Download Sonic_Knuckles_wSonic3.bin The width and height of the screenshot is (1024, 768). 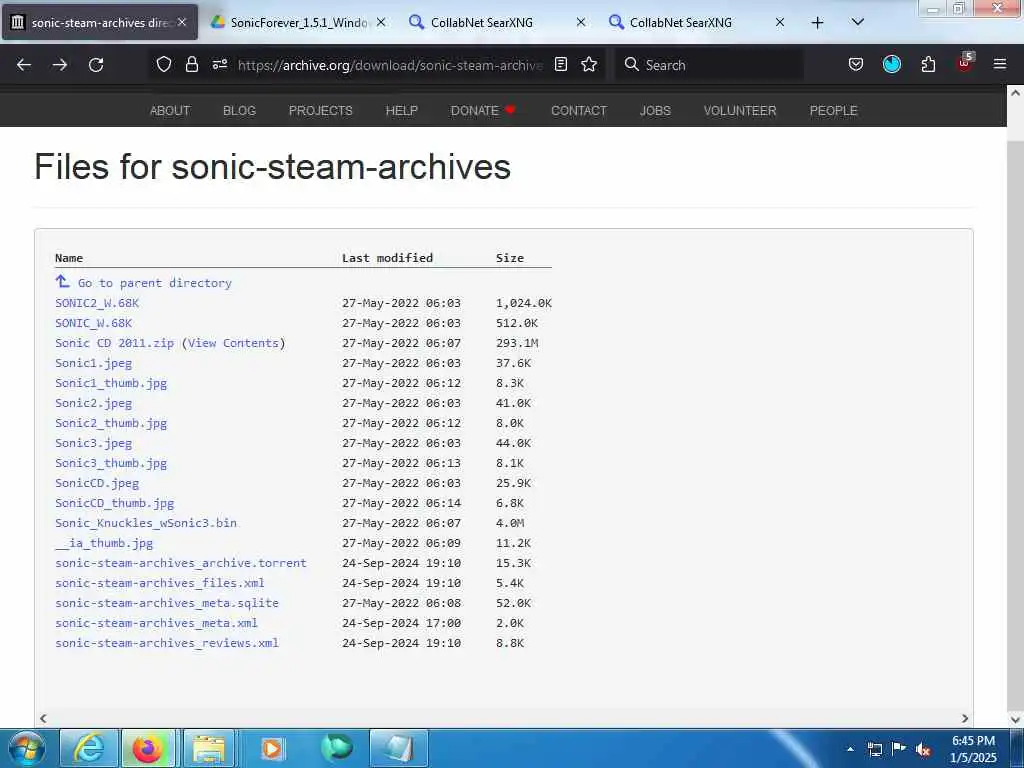click(146, 523)
